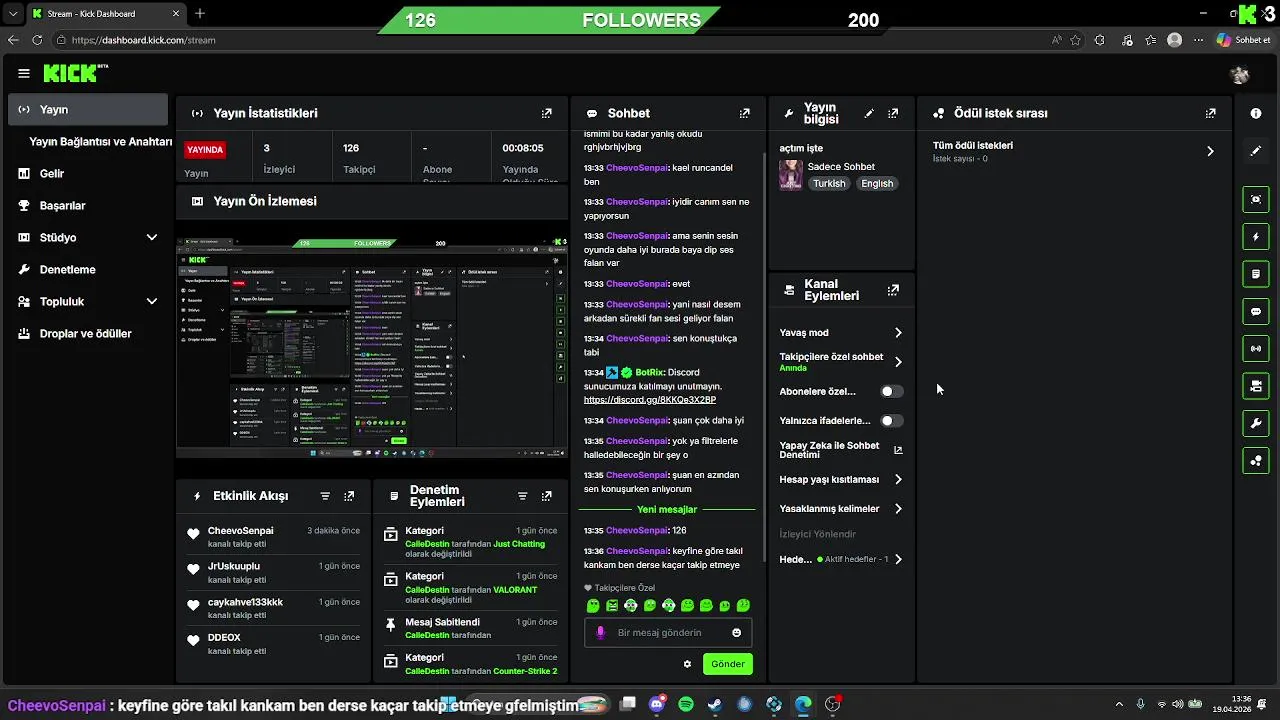Go to Gelir in the sidebar
Image resolution: width=1280 pixels, height=720 pixels.
coord(88,173)
